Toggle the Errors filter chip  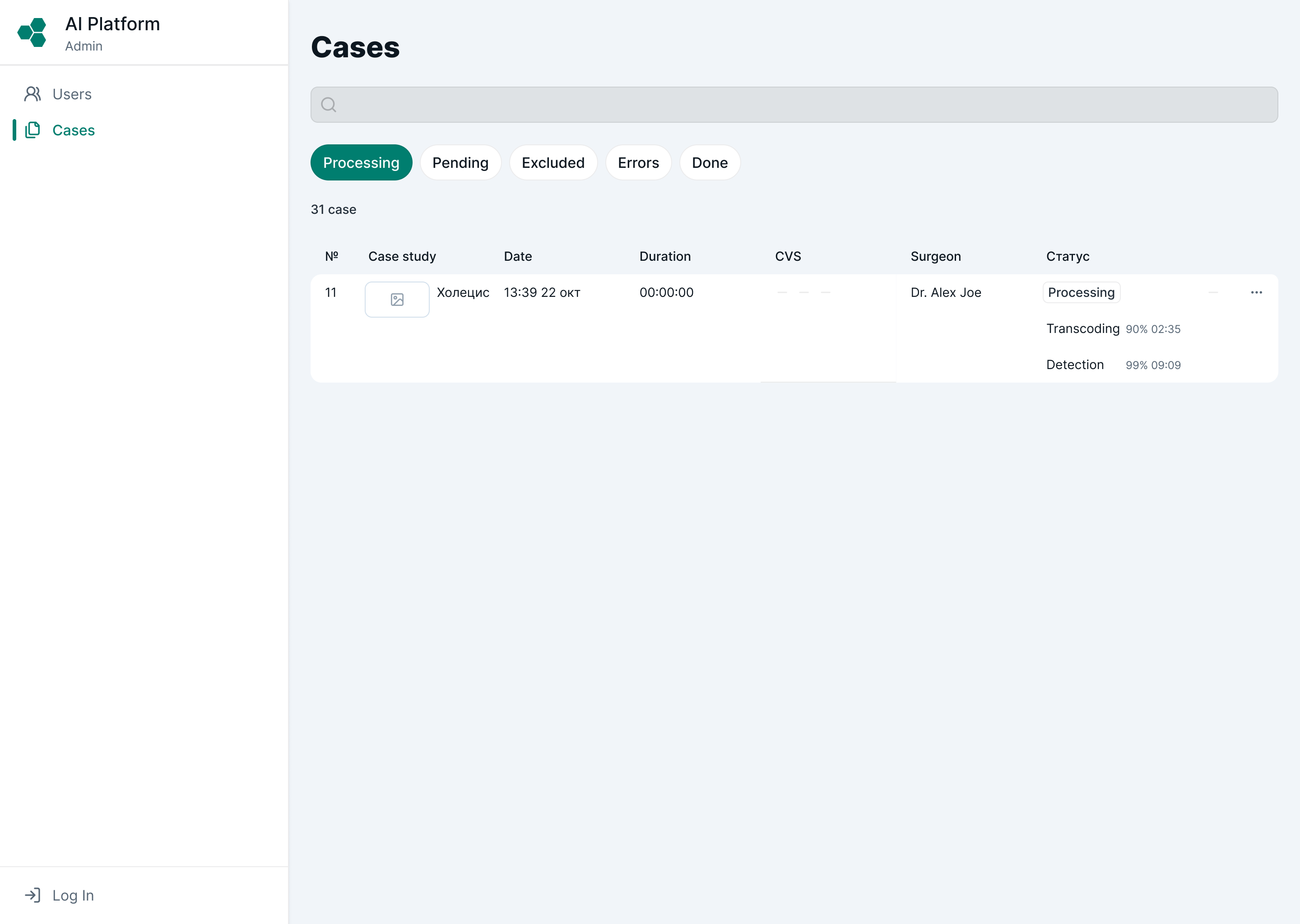pyautogui.click(x=638, y=163)
